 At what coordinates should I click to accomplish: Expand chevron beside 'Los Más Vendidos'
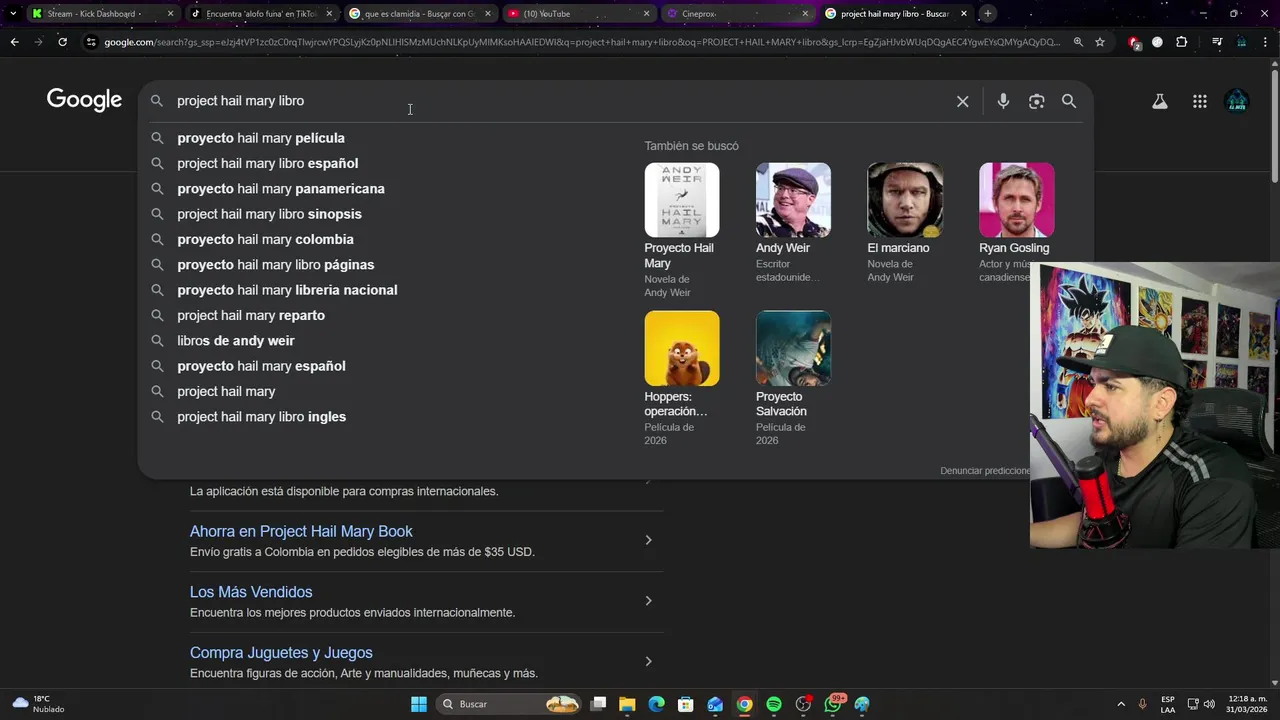tap(648, 601)
